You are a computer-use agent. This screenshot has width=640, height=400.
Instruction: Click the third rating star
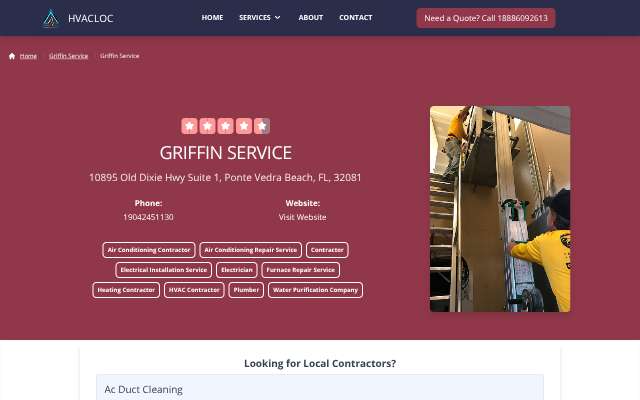[x=226, y=126]
